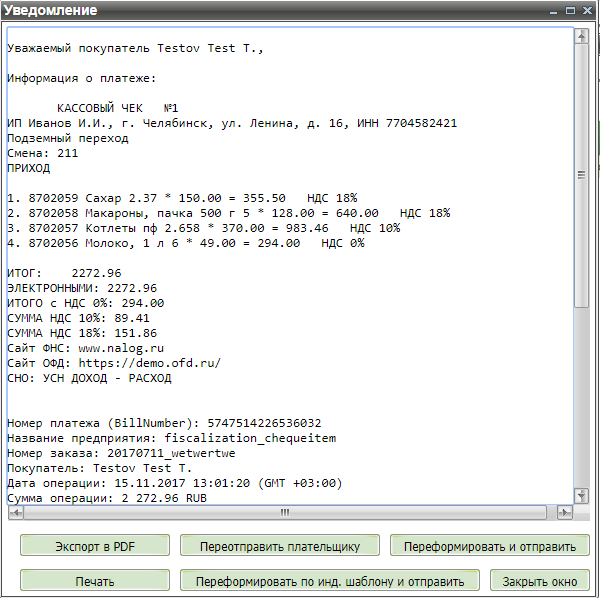Click the horizontal scrollbar thumb
600x598 pixels.
(x=284, y=512)
